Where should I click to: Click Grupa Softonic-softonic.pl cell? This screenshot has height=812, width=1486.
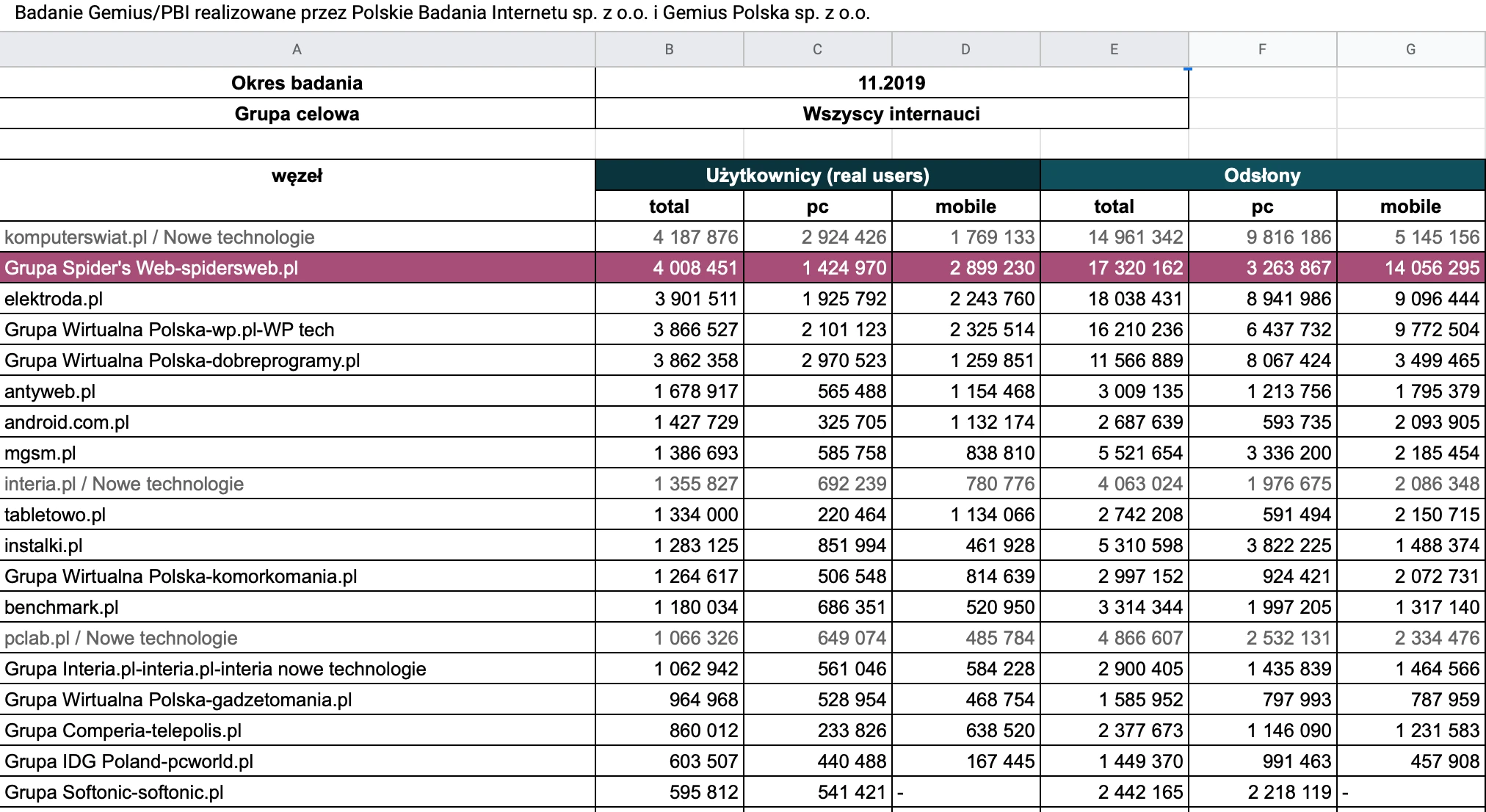297,792
